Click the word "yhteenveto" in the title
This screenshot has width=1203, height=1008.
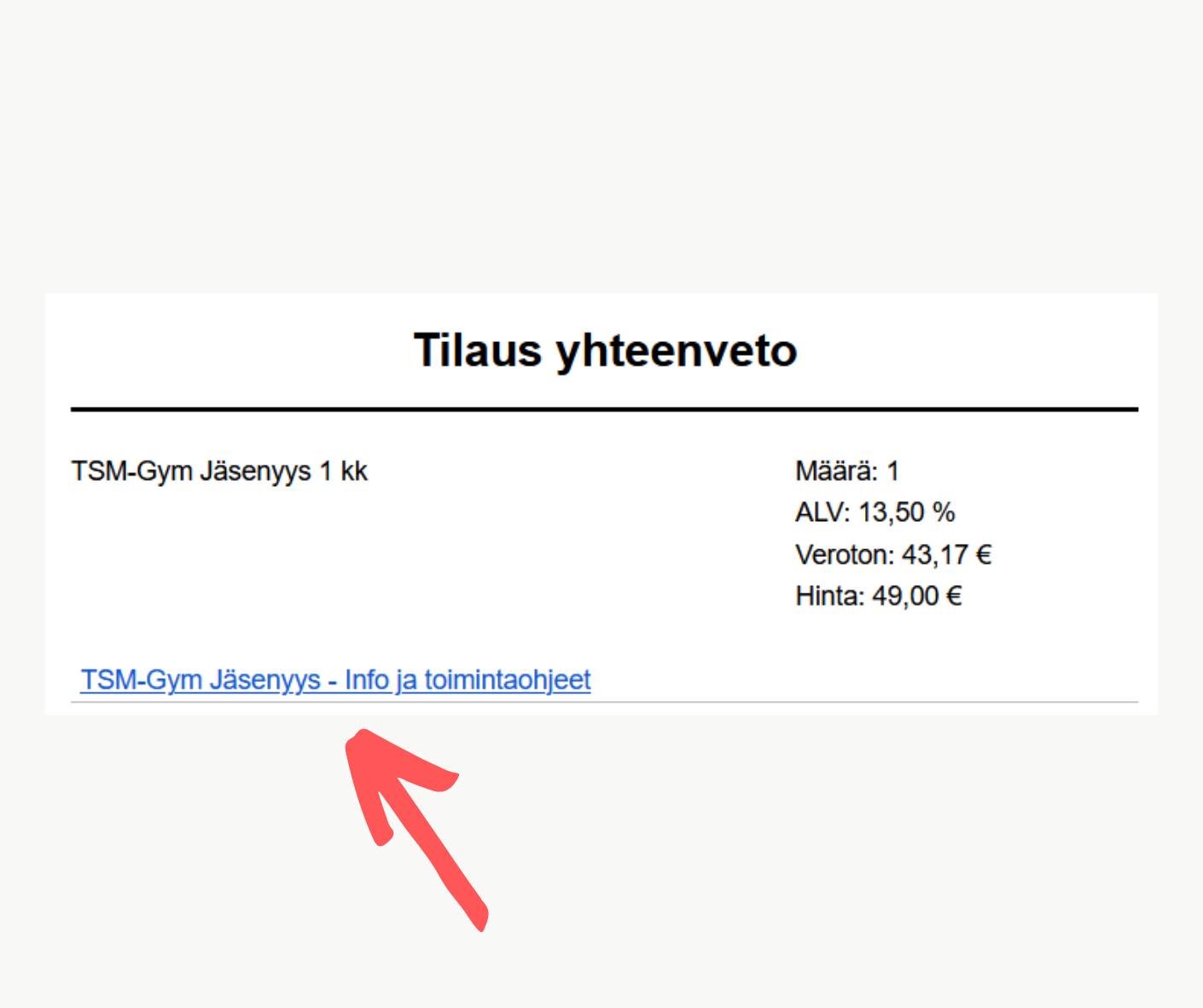tap(677, 350)
